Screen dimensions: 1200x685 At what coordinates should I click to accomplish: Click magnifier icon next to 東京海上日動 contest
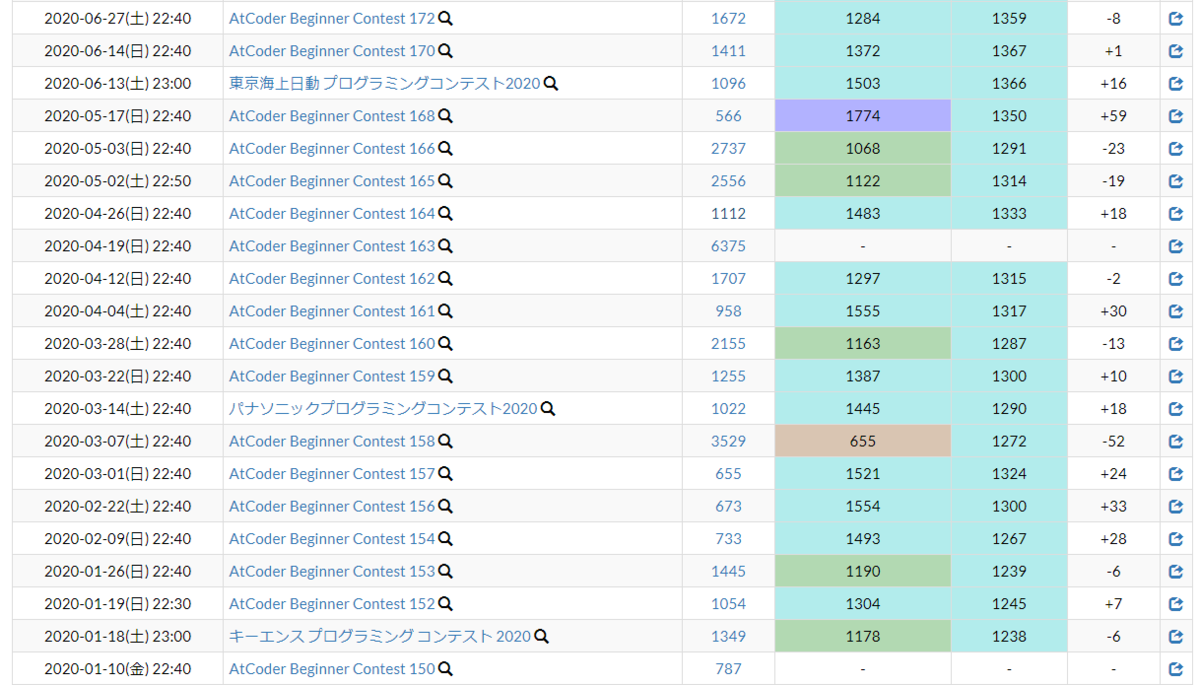pos(551,83)
